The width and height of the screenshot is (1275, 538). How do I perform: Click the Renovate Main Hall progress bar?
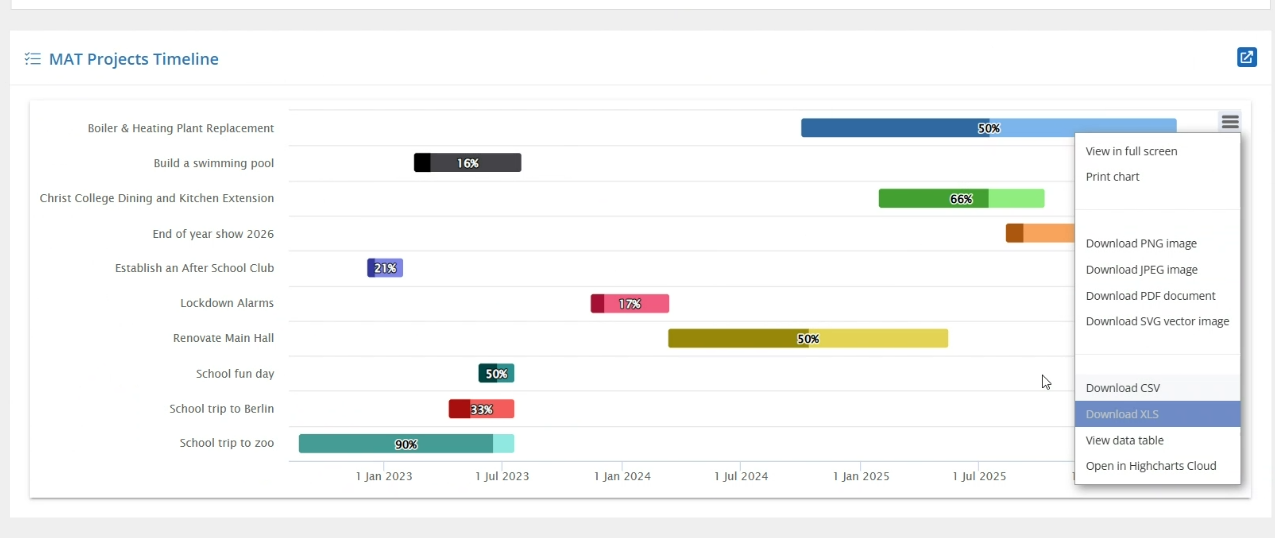[807, 338]
